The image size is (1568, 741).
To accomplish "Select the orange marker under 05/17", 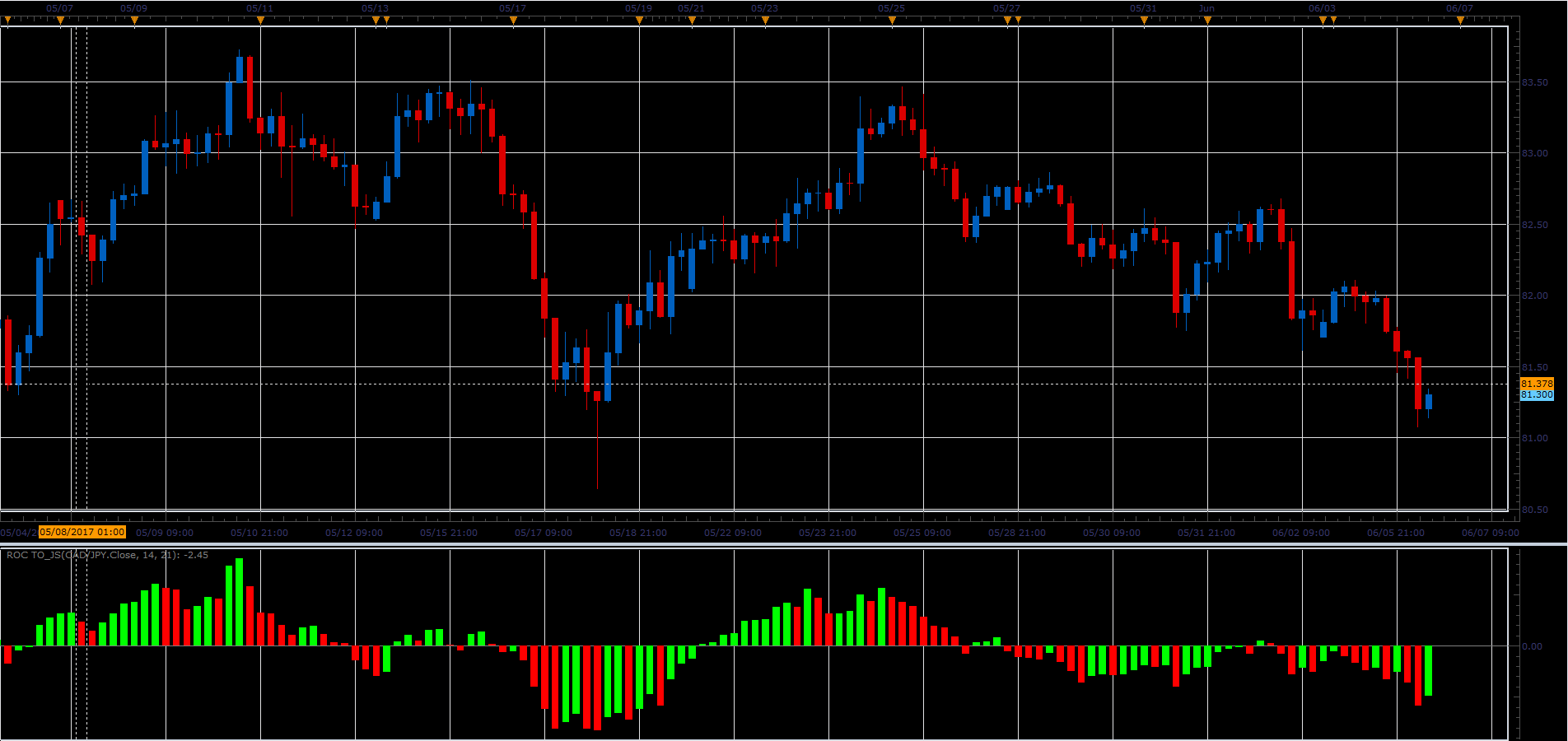I will click(x=513, y=21).
